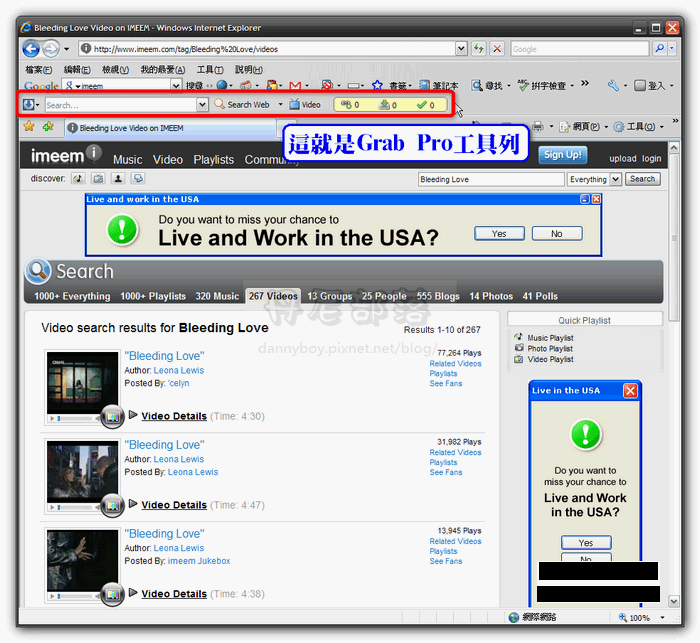
Task: Click the printer icon in IE command bar
Action: pos(538,127)
